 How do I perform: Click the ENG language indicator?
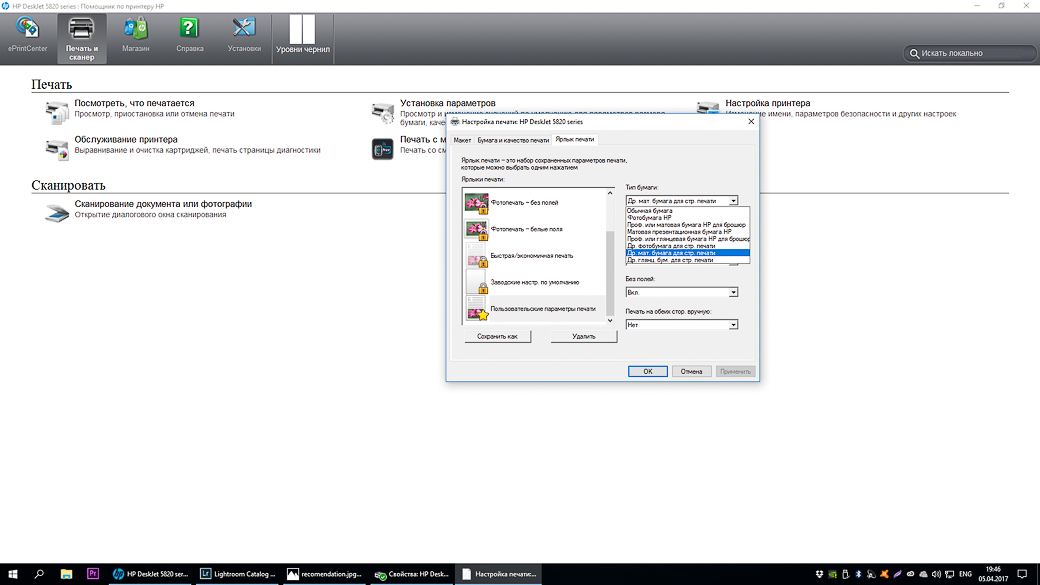click(966, 574)
